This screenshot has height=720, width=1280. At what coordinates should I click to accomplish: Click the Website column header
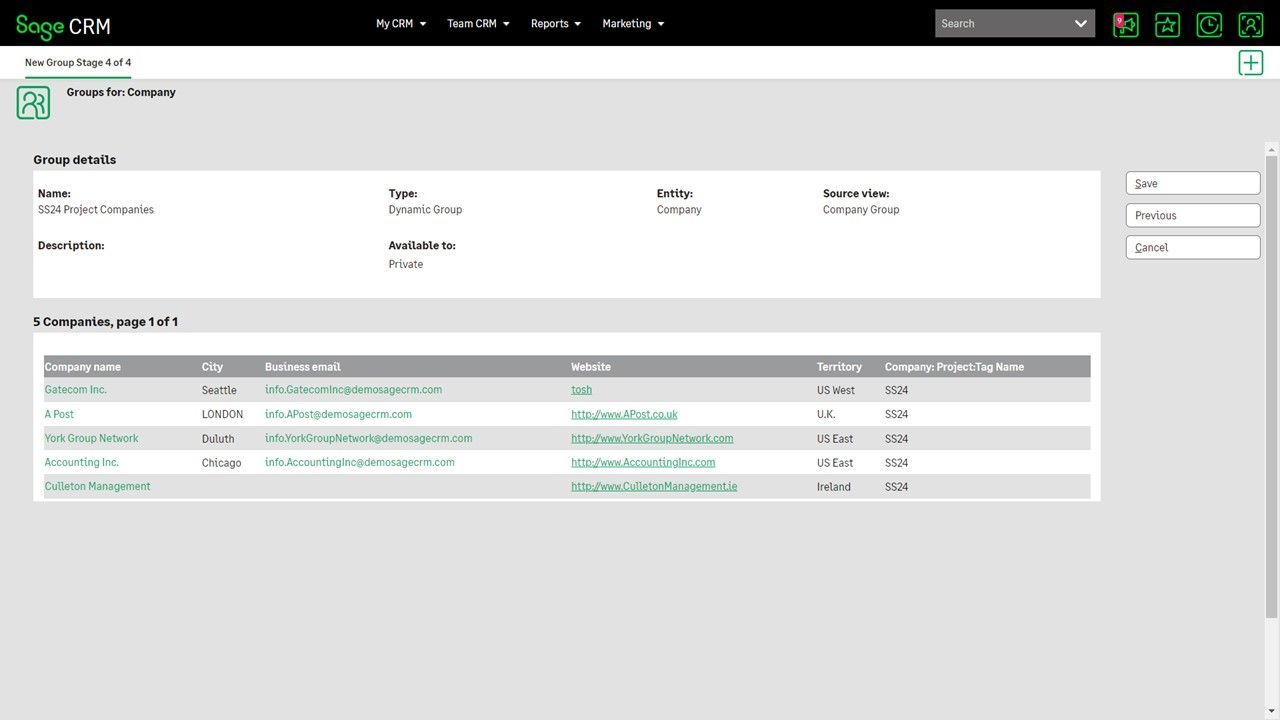click(x=591, y=367)
